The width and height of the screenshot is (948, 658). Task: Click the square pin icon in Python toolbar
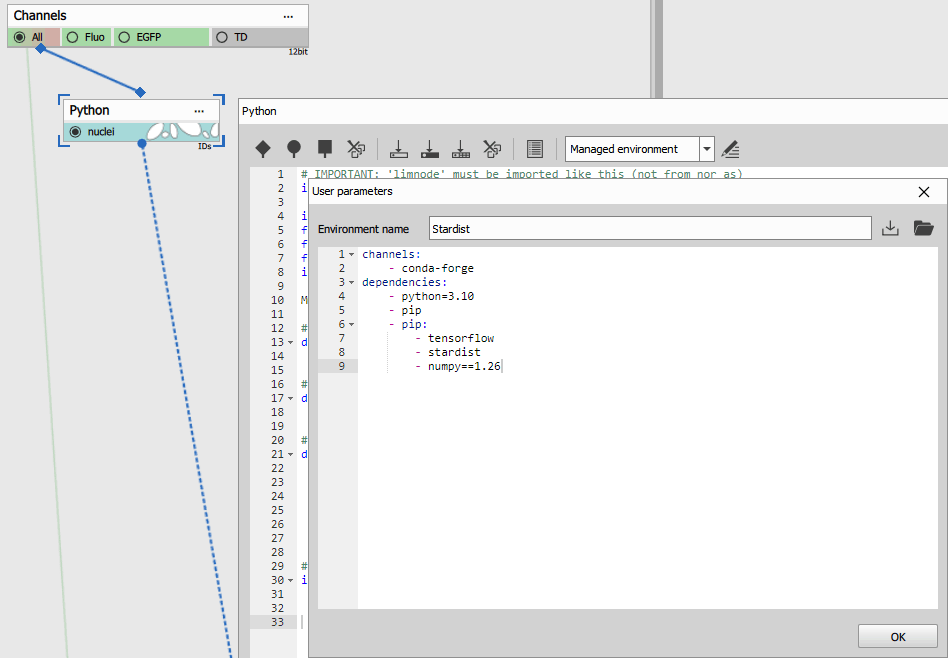pos(325,149)
